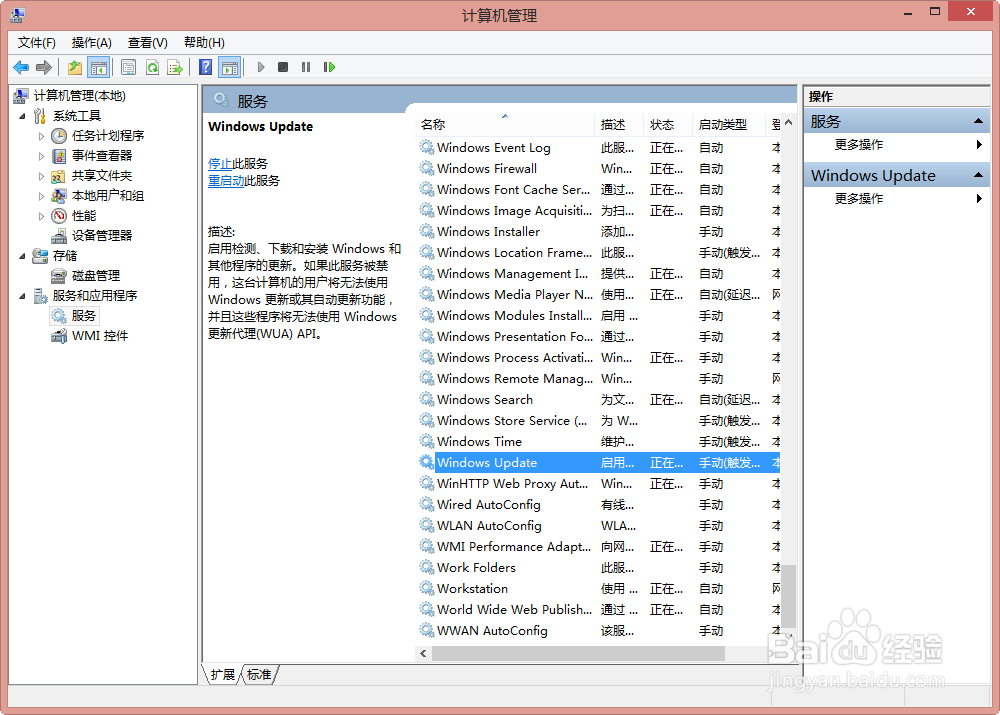The height and width of the screenshot is (715, 1000).
Task: Click the Up one level folder icon
Action: coord(75,67)
